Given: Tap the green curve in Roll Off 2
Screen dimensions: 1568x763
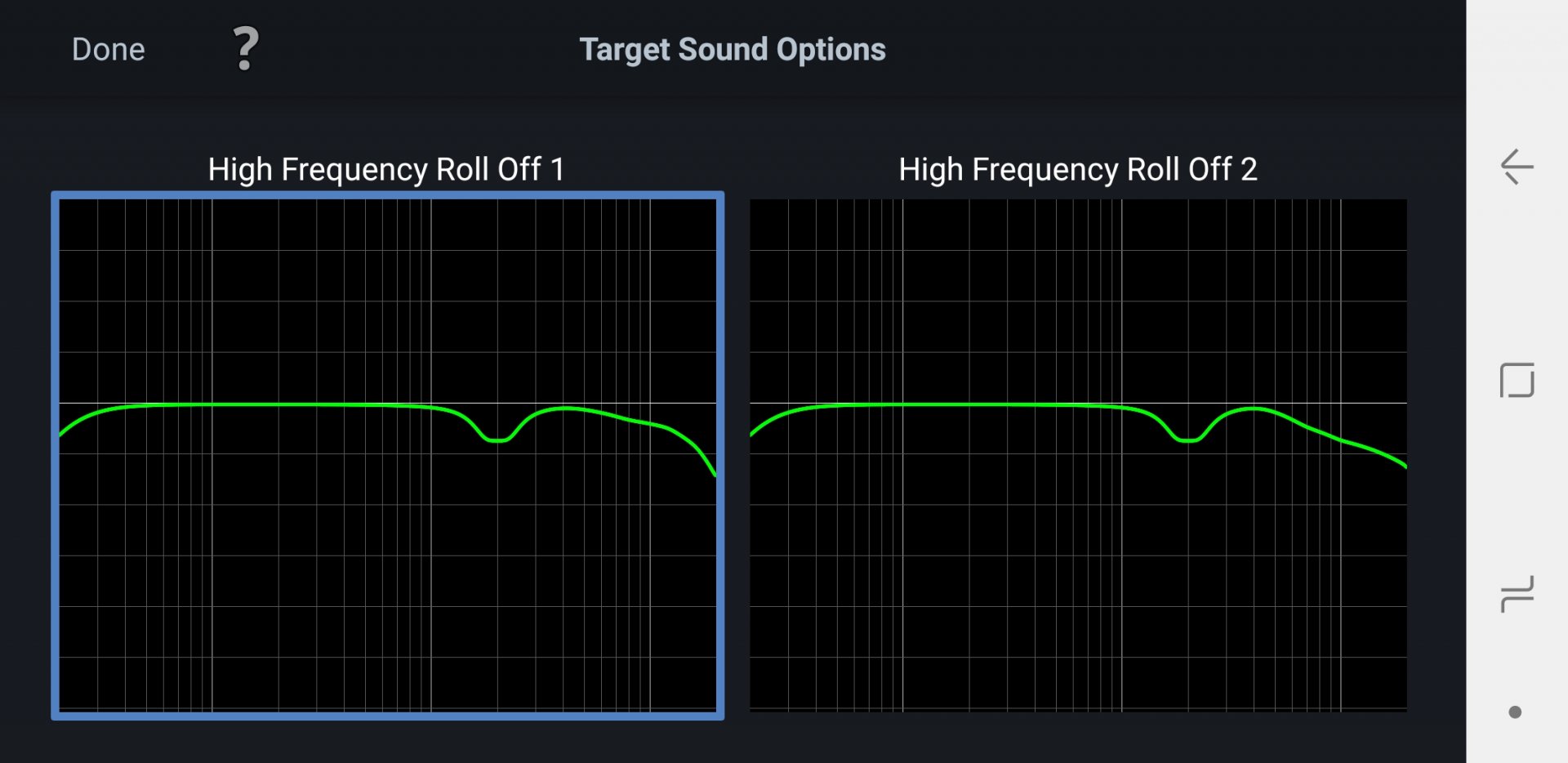Looking at the screenshot, I should point(980,404).
